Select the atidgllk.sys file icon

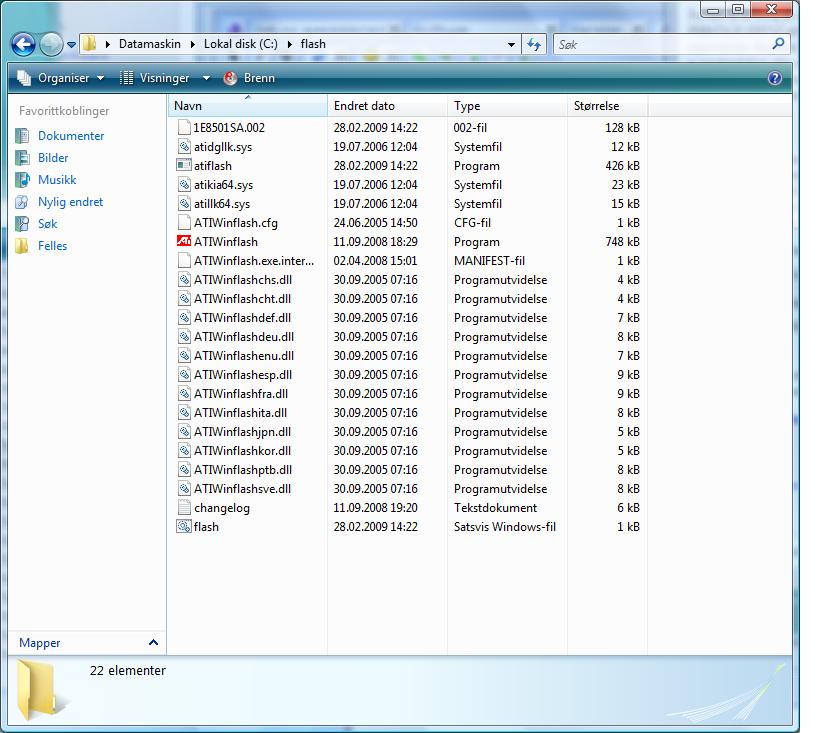(184, 146)
